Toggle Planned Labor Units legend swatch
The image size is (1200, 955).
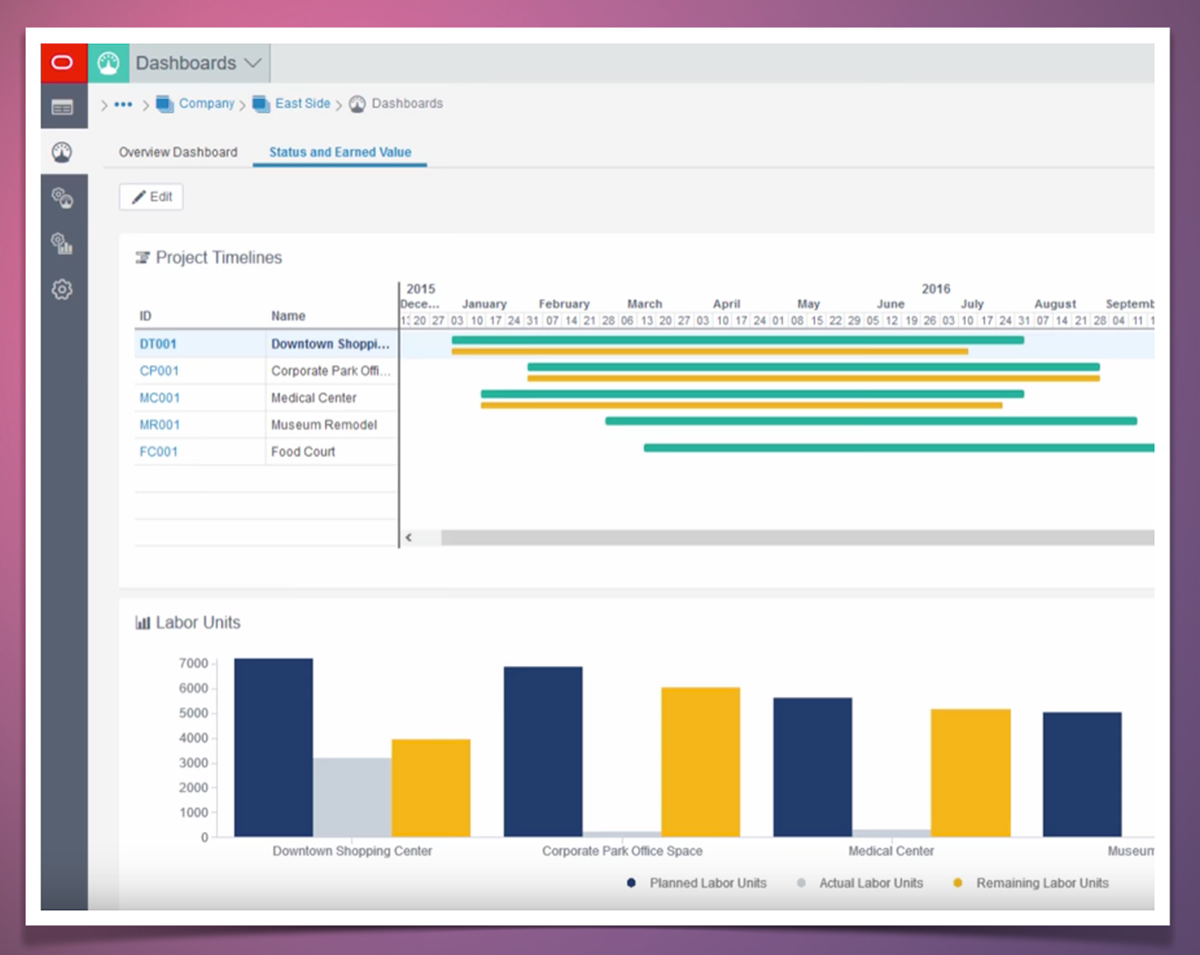(x=631, y=883)
